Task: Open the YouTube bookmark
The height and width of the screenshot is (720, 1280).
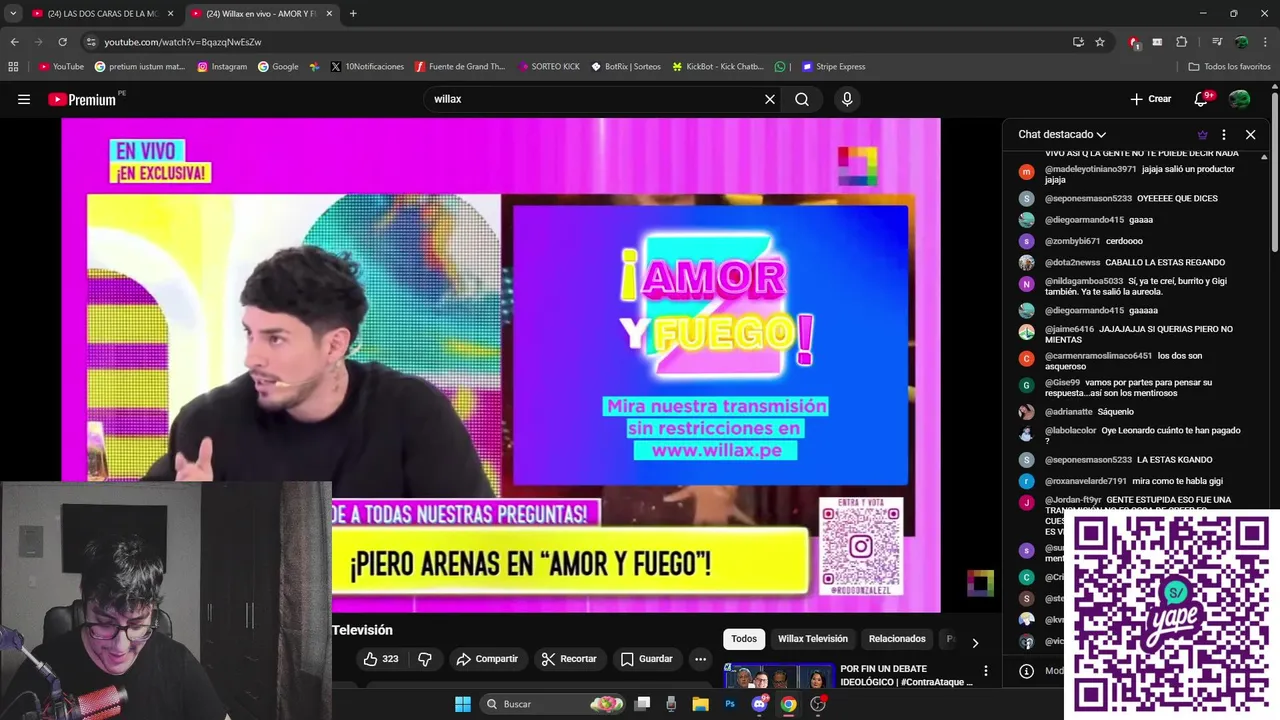Action: 61,67
